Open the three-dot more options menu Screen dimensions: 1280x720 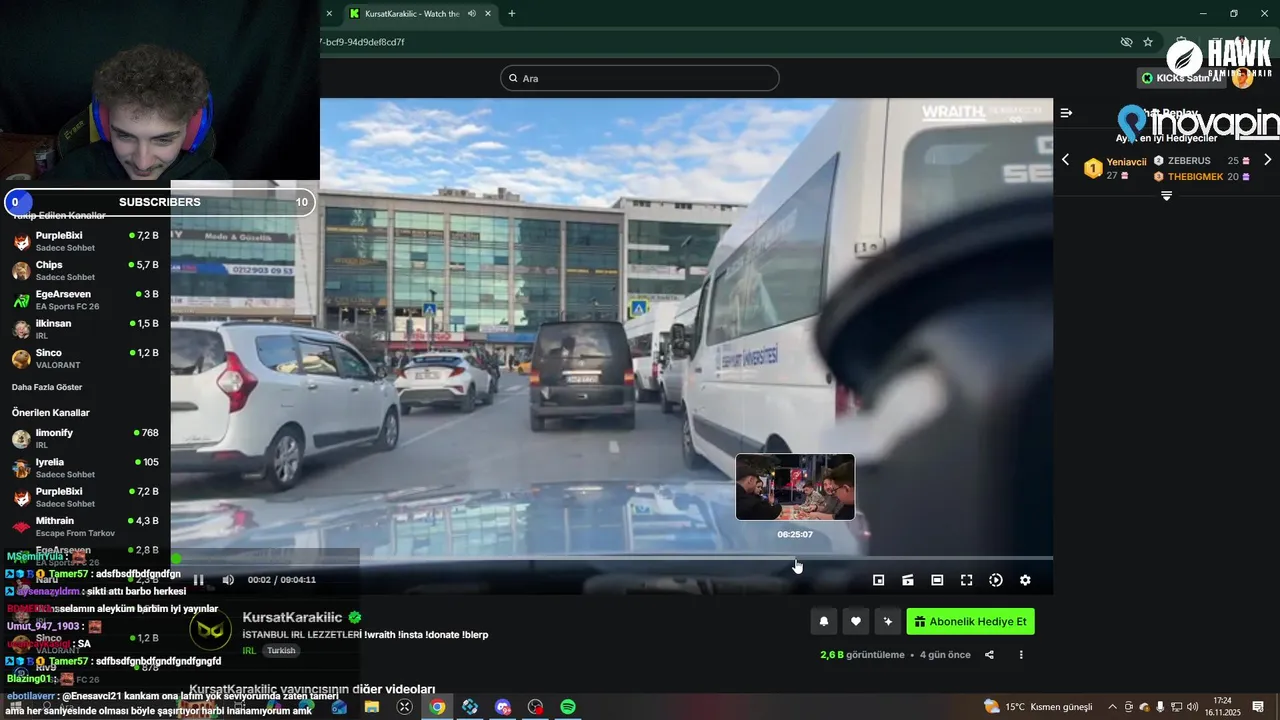click(x=1021, y=655)
